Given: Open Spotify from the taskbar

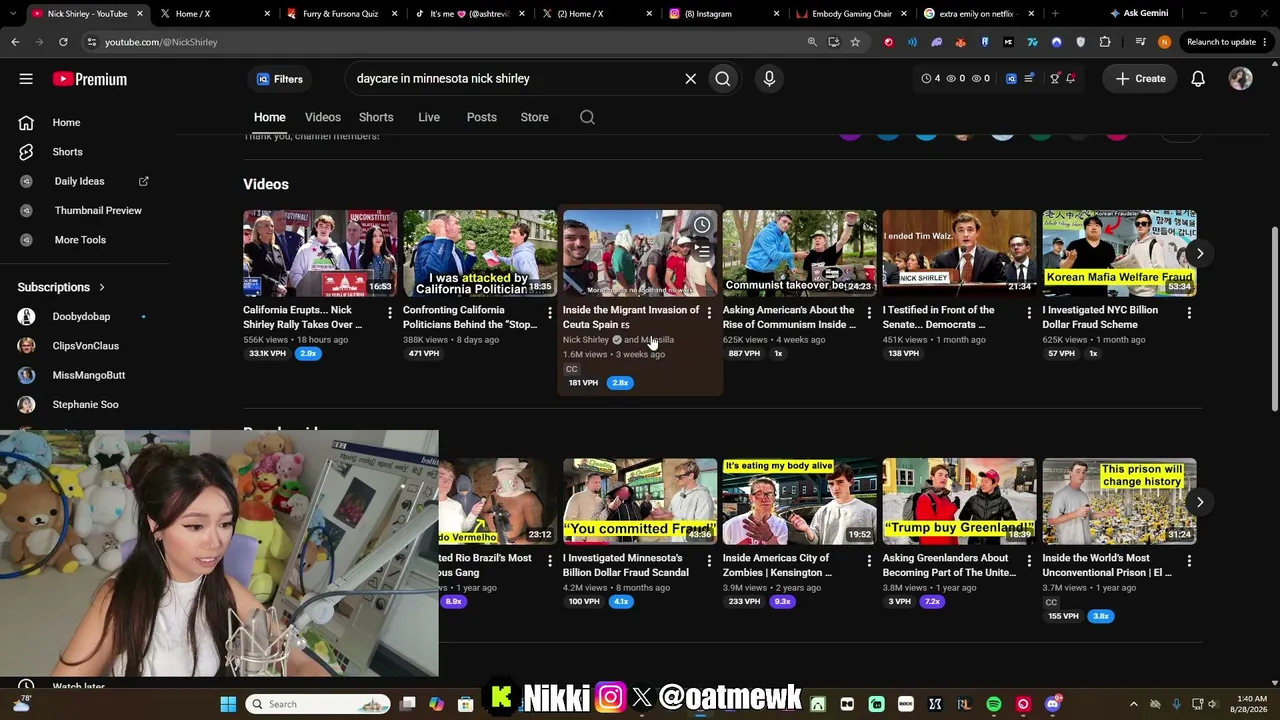Looking at the screenshot, I should [x=994, y=704].
